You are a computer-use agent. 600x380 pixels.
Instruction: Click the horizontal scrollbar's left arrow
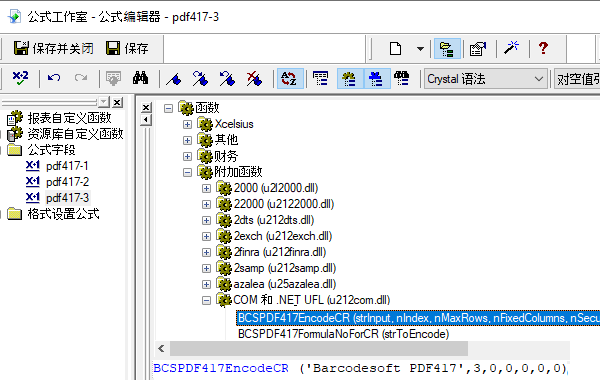pyautogui.click(x=161, y=349)
